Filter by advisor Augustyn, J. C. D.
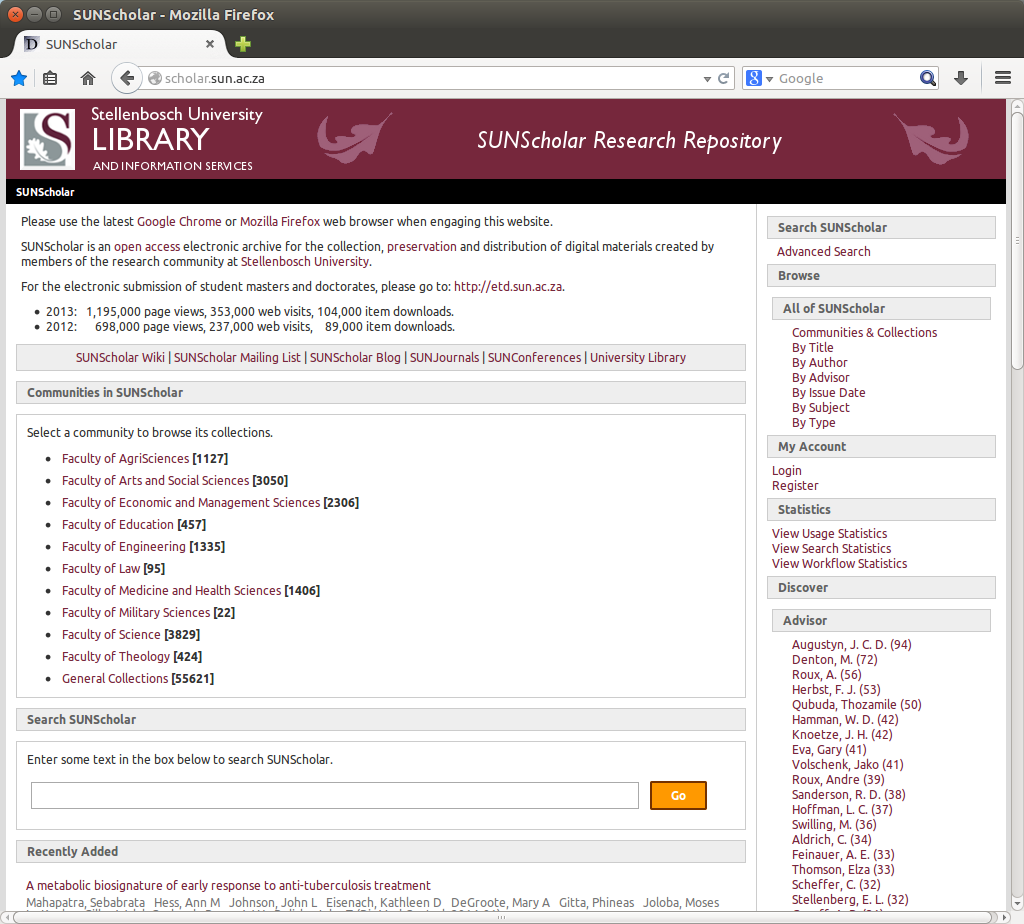 852,645
